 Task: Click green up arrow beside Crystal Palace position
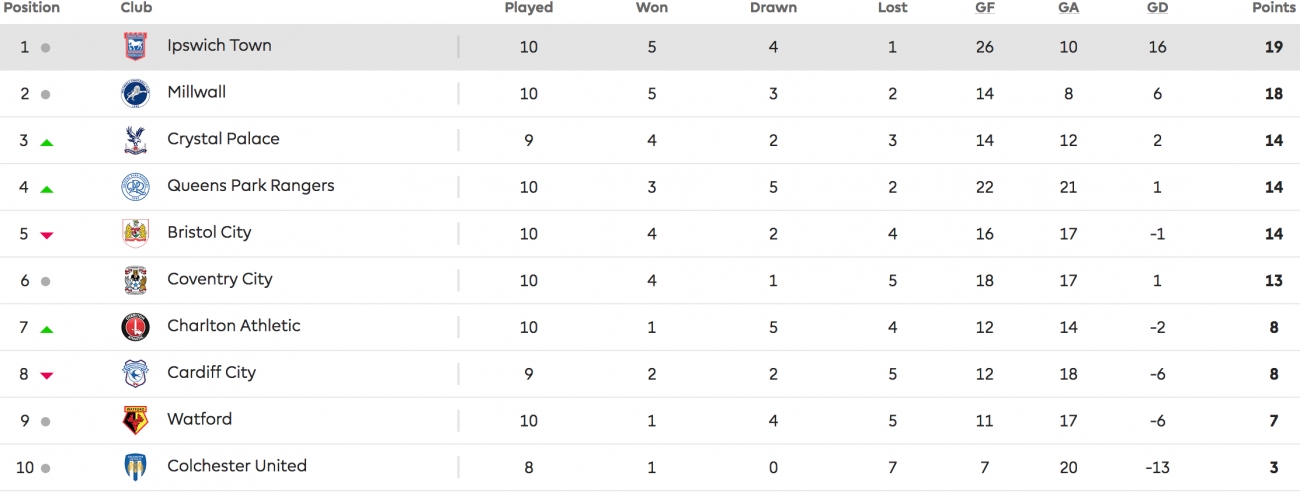coord(46,143)
